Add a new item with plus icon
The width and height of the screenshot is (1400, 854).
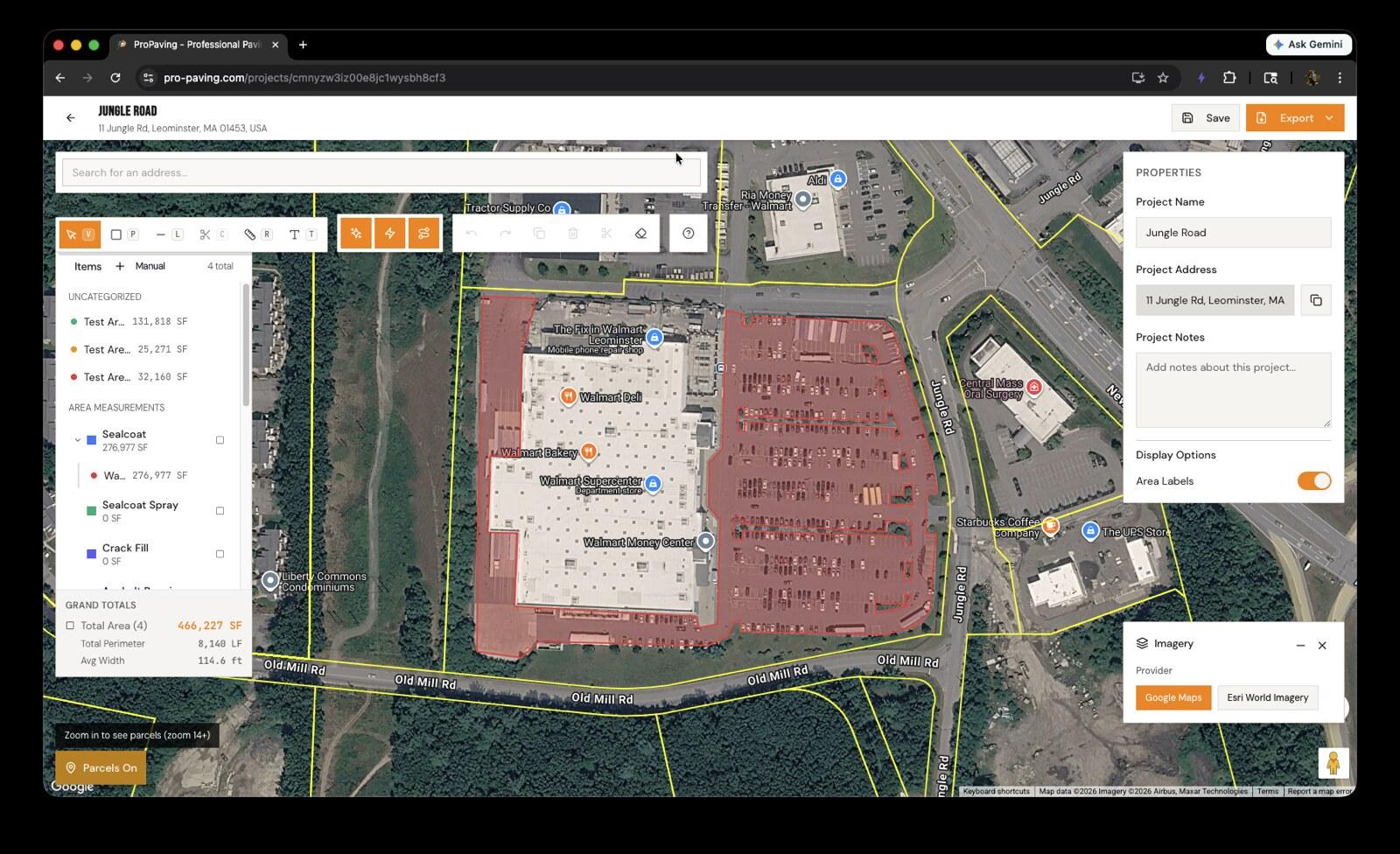click(120, 266)
